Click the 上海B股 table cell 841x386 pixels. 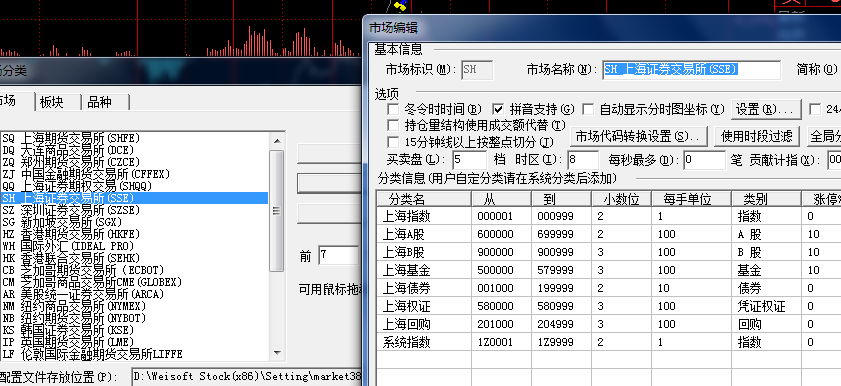pos(424,252)
